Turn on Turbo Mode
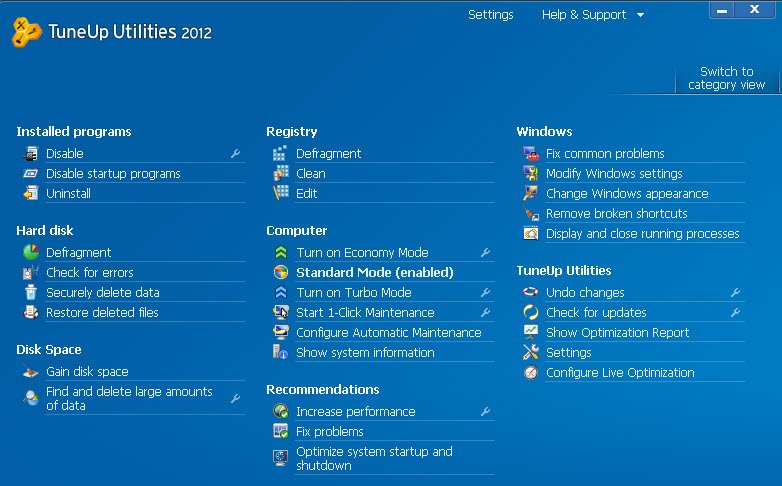The image size is (782, 486). (354, 292)
